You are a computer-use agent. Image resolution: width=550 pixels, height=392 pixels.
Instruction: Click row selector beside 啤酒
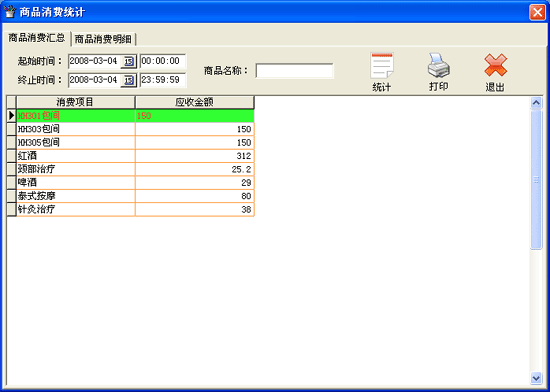pyautogui.click(x=12, y=182)
